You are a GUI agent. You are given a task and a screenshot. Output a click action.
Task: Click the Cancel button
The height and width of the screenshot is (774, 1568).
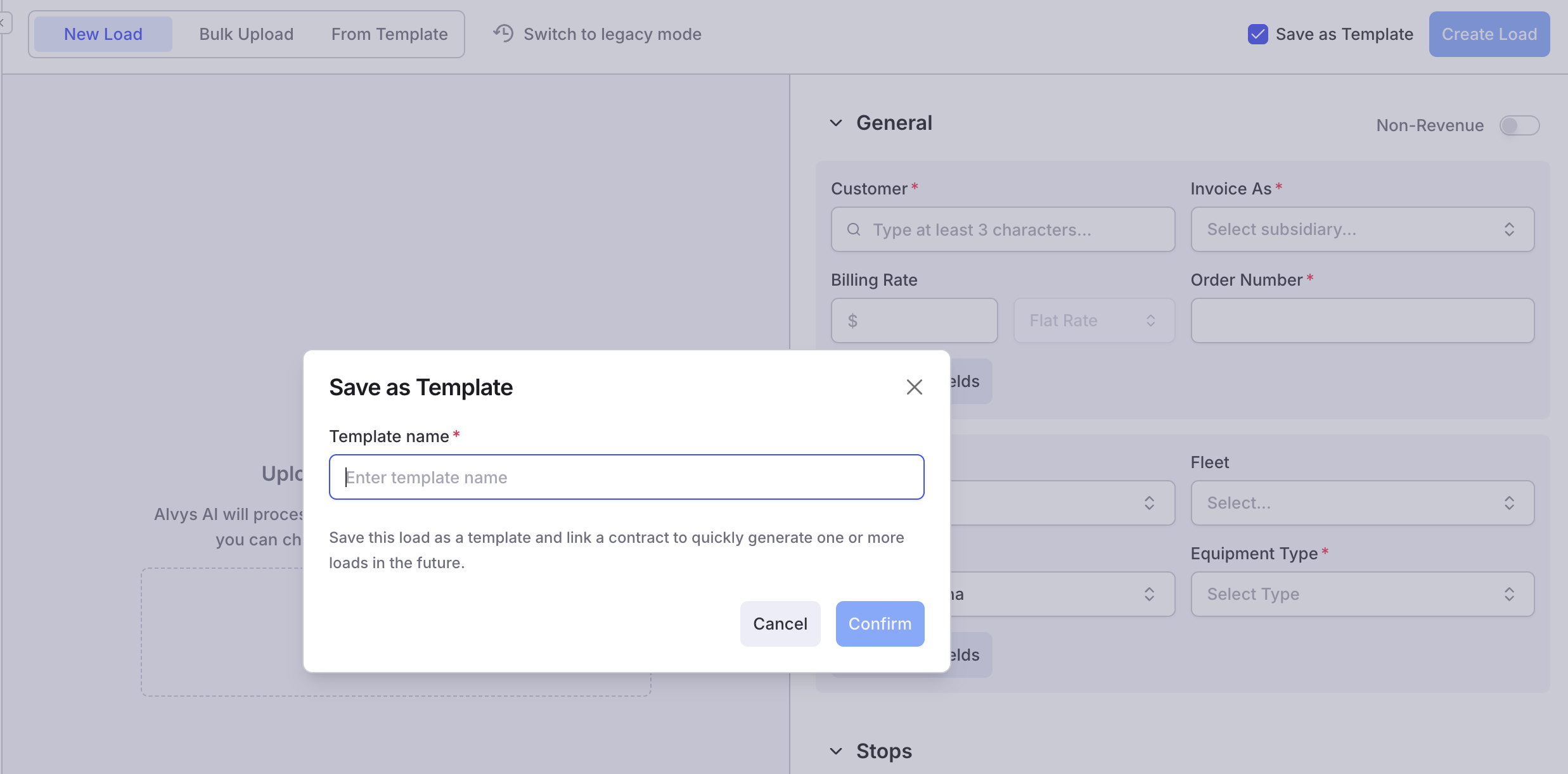click(x=780, y=624)
